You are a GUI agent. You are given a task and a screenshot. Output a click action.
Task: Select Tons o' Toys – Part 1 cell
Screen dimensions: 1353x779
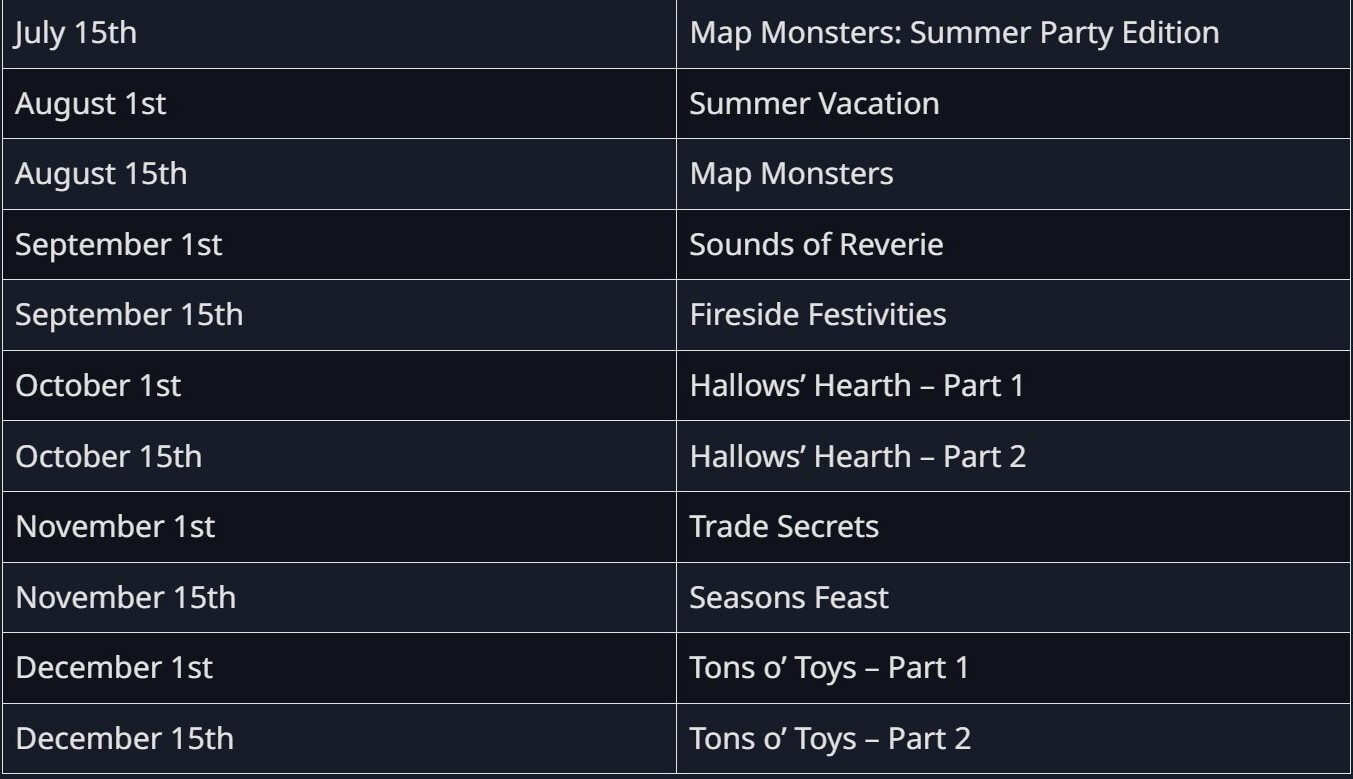click(829, 667)
